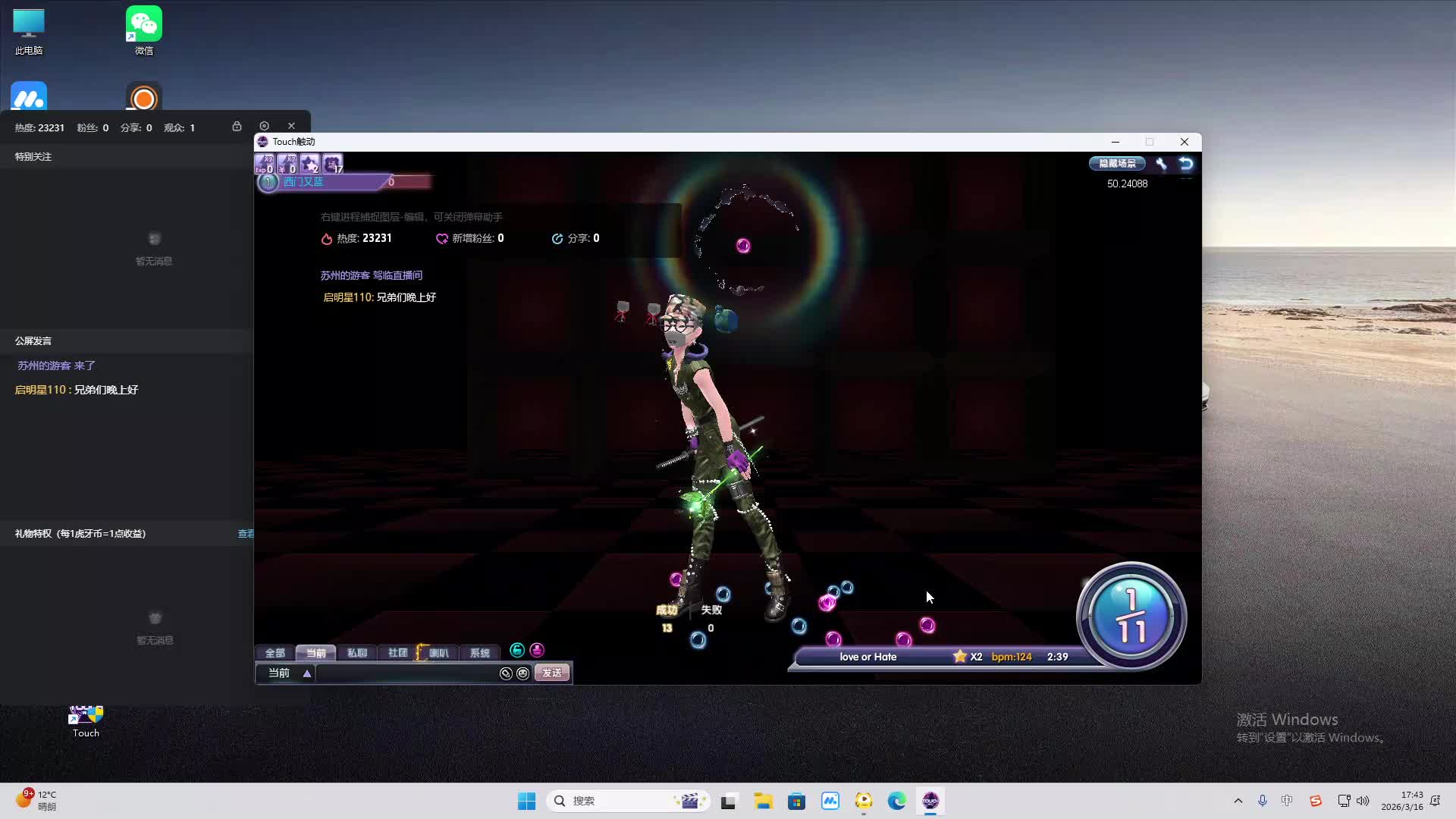Viewport: 1456px width, 819px height.
Task: Click the clear chat eraser icon
Action: point(506,673)
